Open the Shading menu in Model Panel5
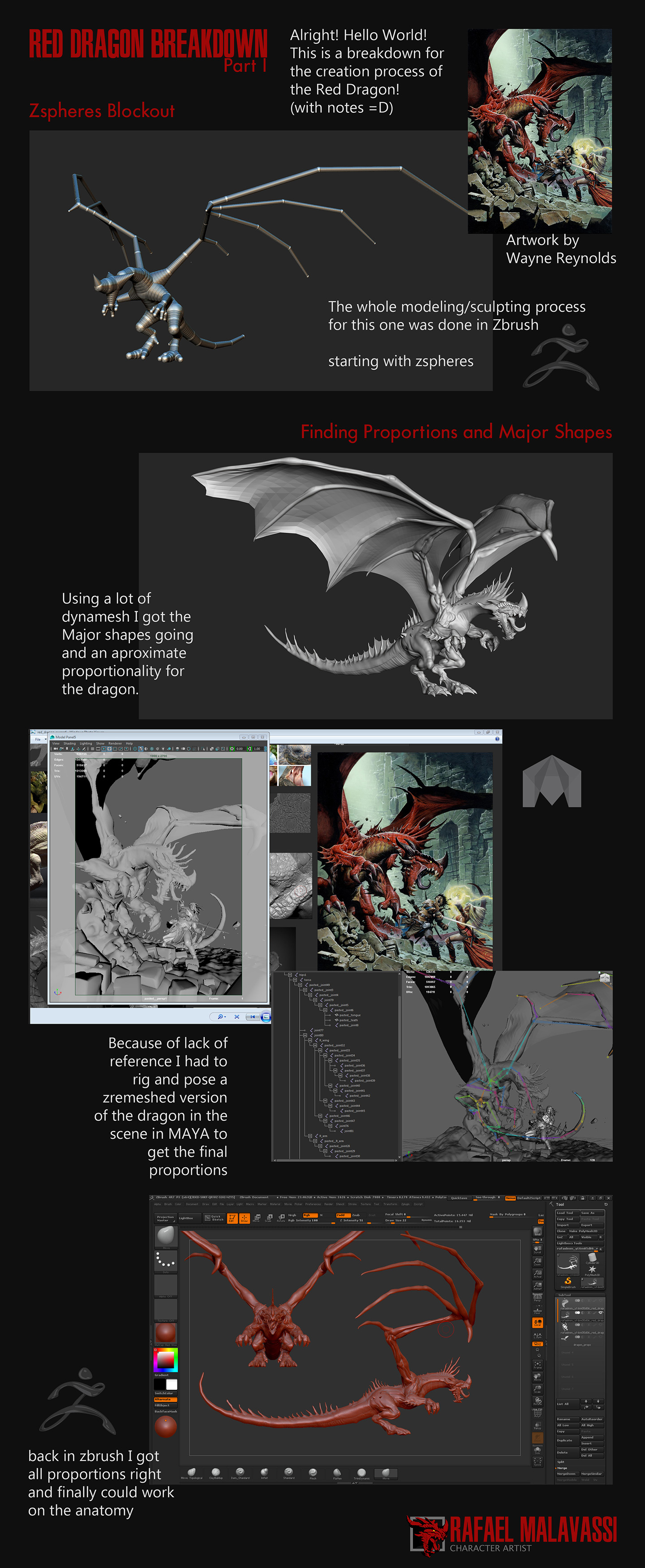Viewport: 645px width, 1568px height. pyautogui.click(x=69, y=743)
